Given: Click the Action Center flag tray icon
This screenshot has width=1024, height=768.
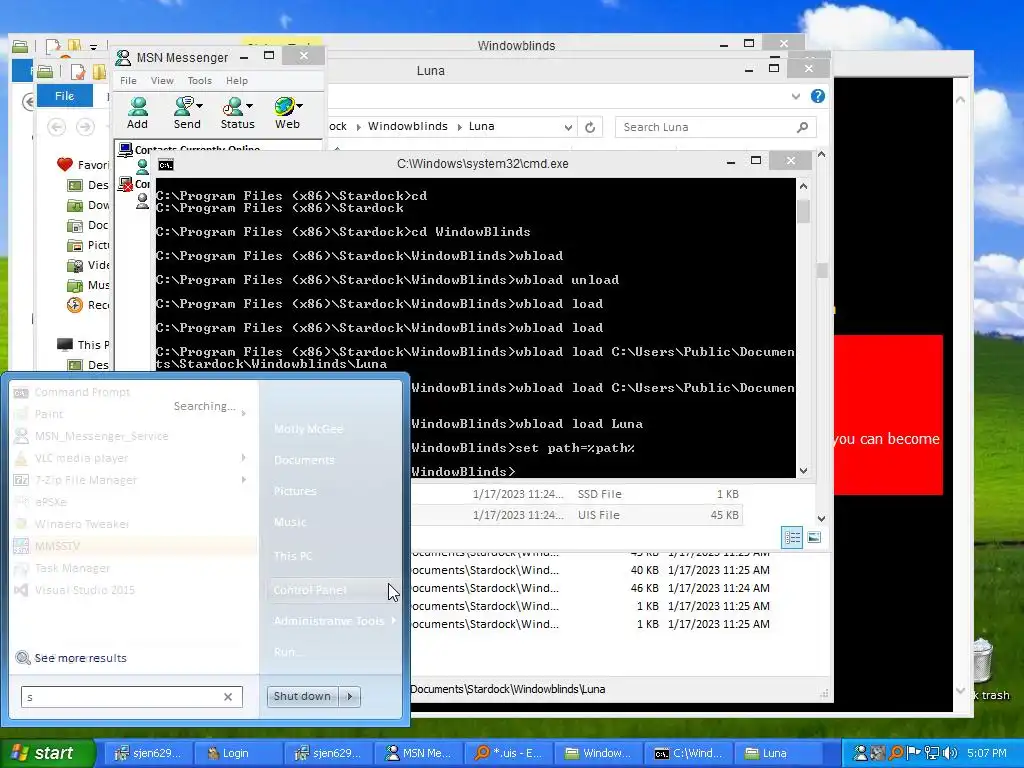Looking at the screenshot, I should 914,753.
